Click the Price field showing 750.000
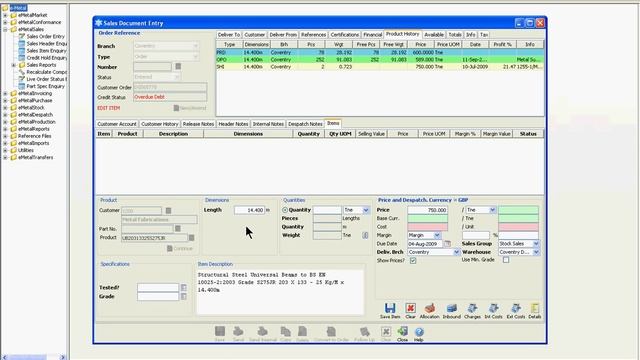This screenshot has width=640, height=360. (427, 210)
